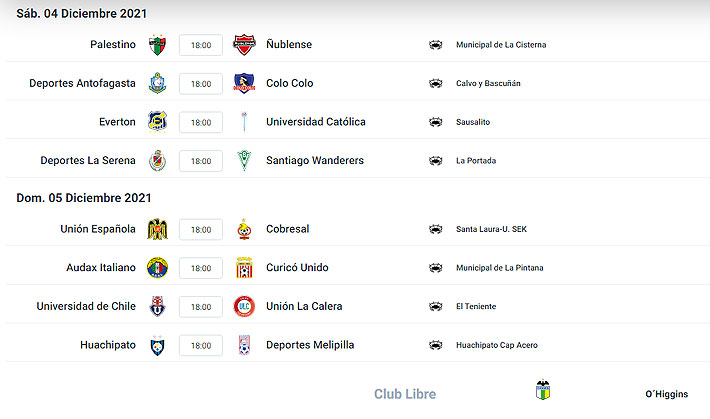Click the Audax Italiano team name

pyautogui.click(x=99, y=268)
